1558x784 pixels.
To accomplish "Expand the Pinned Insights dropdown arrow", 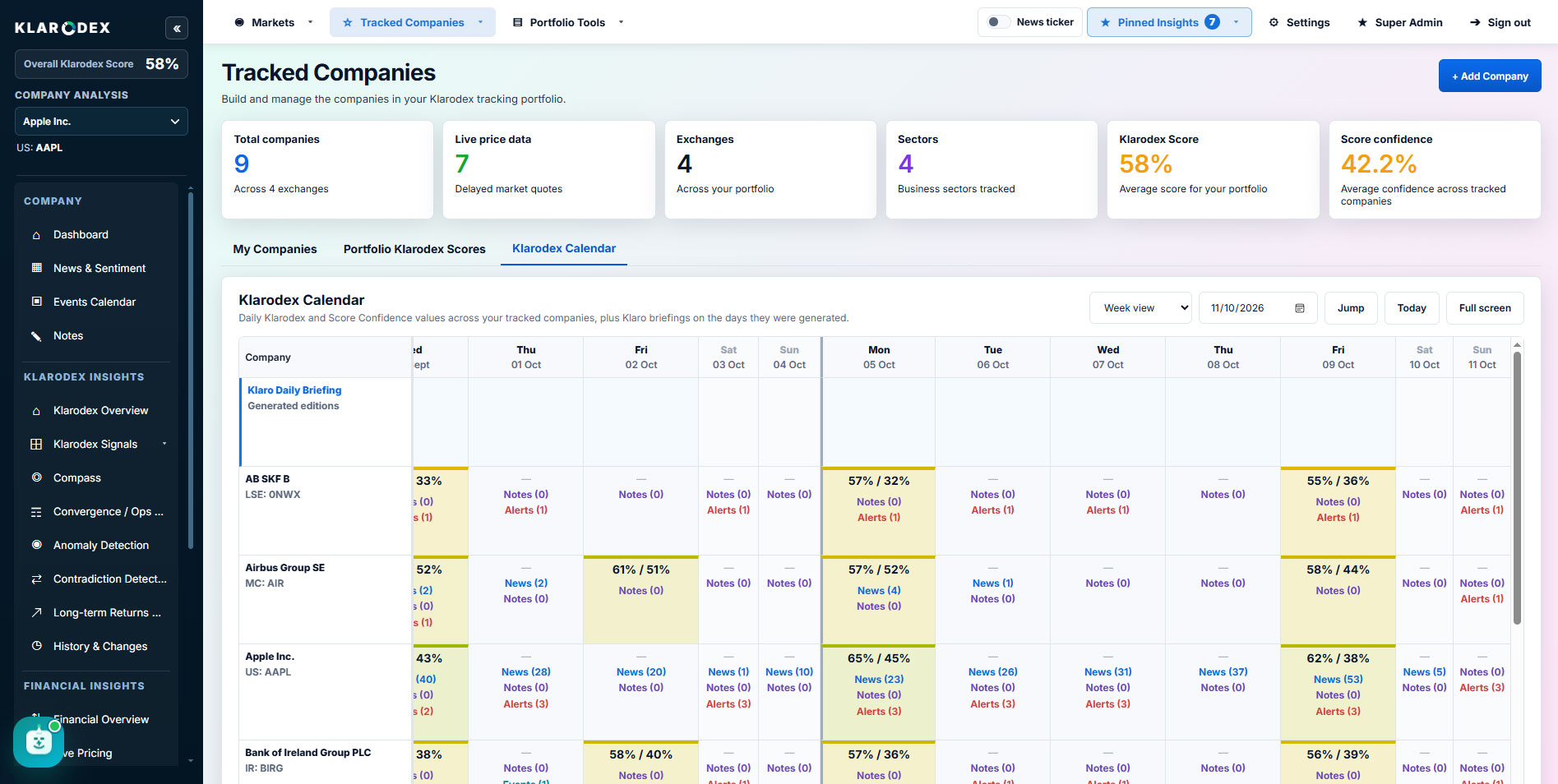I will click(1236, 22).
